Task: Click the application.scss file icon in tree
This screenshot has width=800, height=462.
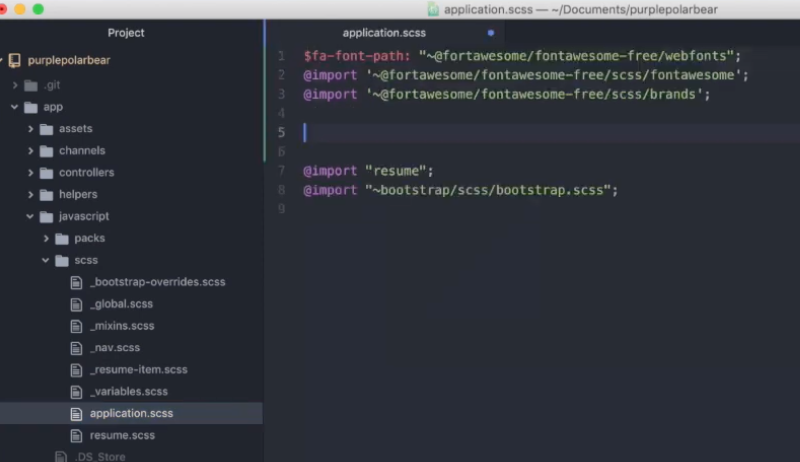Action: pyautogui.click(x=76, y=414)
